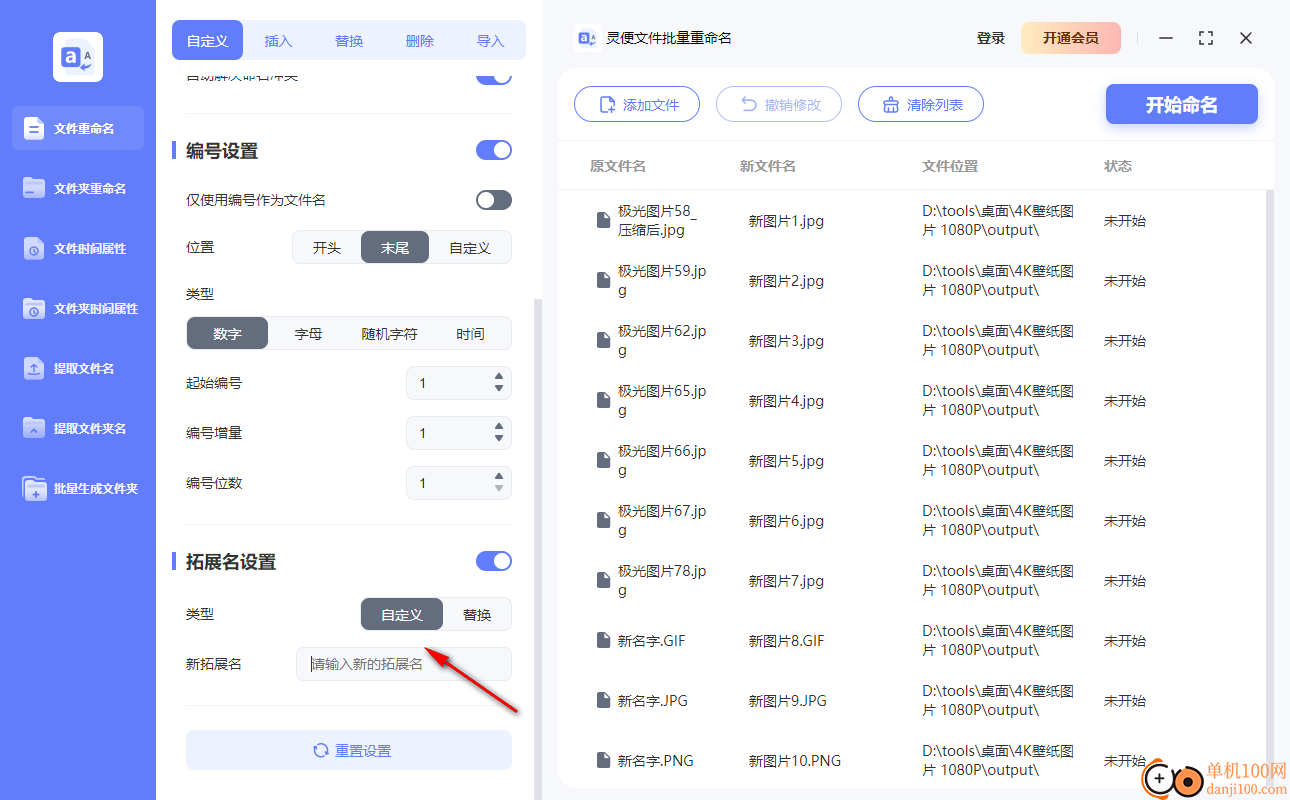Click file icon for 新名字.PNG
Viewport: 1290px width, 800px height.
[x=603, y=760]
